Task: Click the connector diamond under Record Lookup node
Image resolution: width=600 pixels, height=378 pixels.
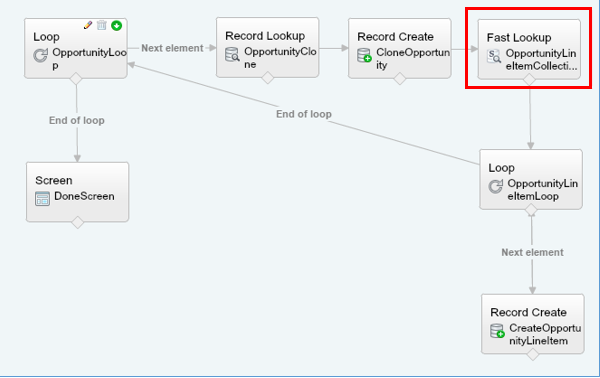Action: (267, 78)
